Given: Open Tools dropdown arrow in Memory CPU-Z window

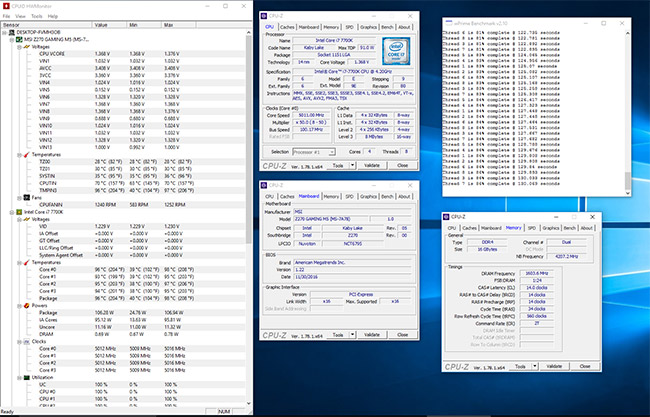Looking at the screenshot, I should pyautogui.click(x=535, y=366).
